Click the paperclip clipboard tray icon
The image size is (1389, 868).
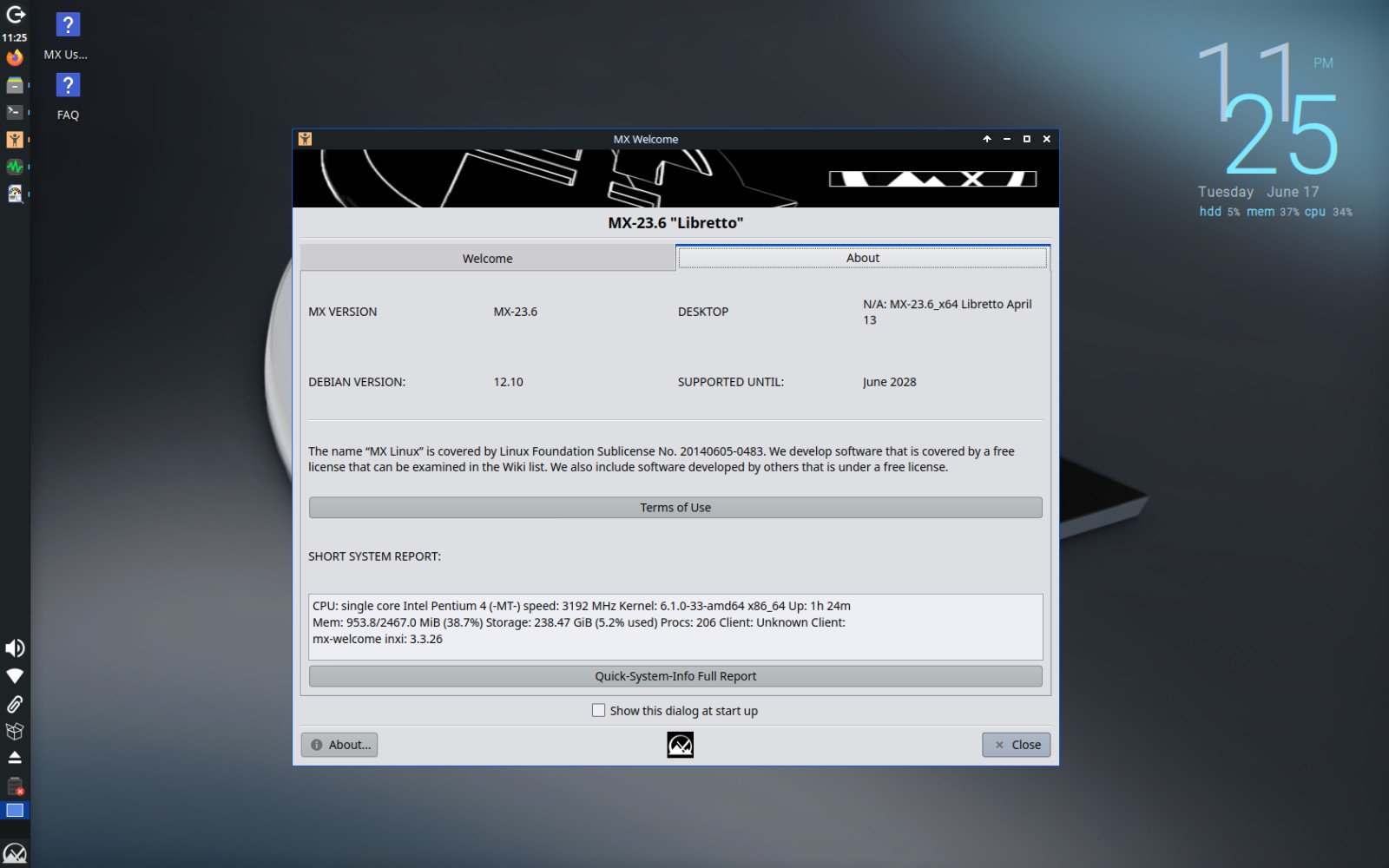pyautogui.click(x=15, y=704)
